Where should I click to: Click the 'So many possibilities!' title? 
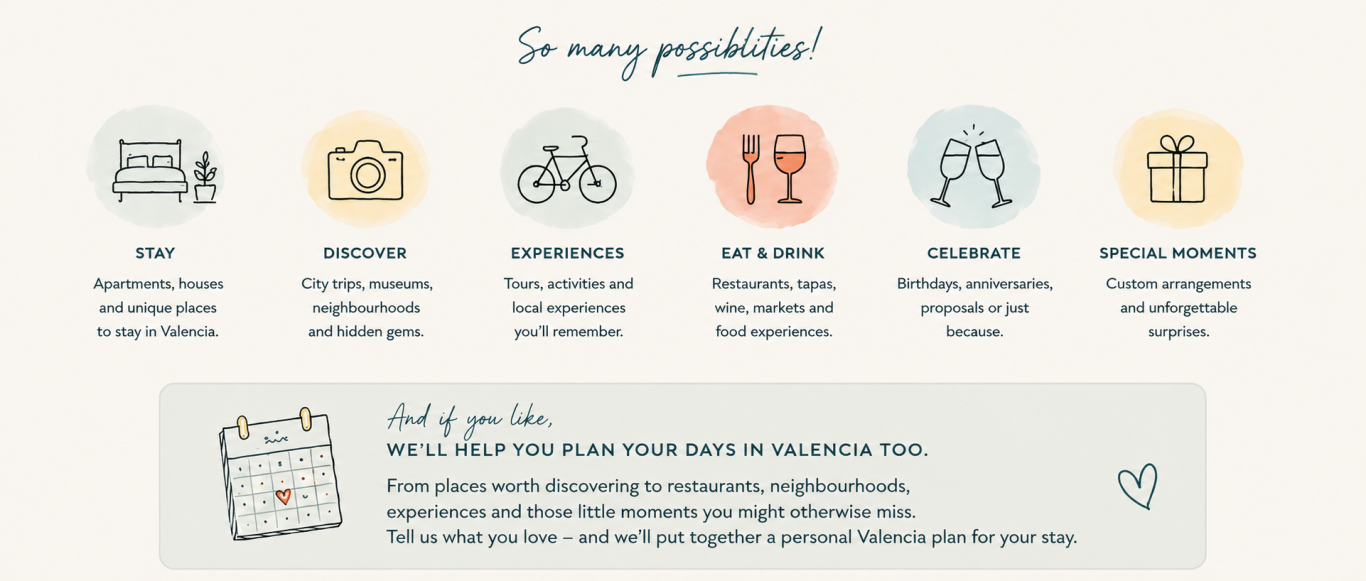point(669,48)
